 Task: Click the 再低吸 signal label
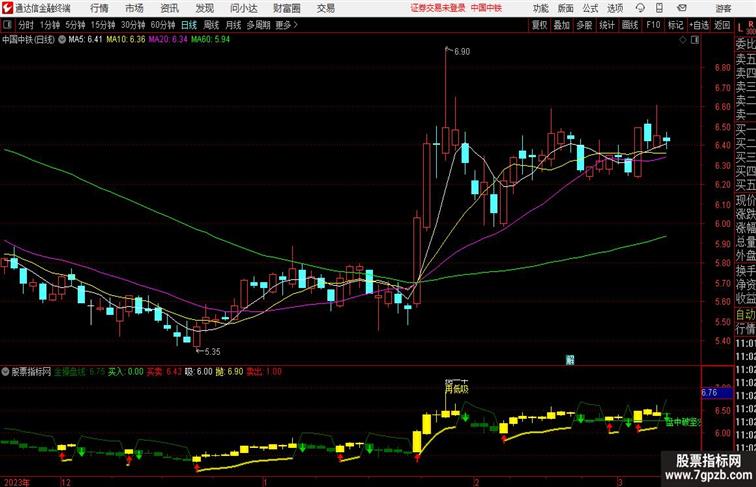point(457,389)
